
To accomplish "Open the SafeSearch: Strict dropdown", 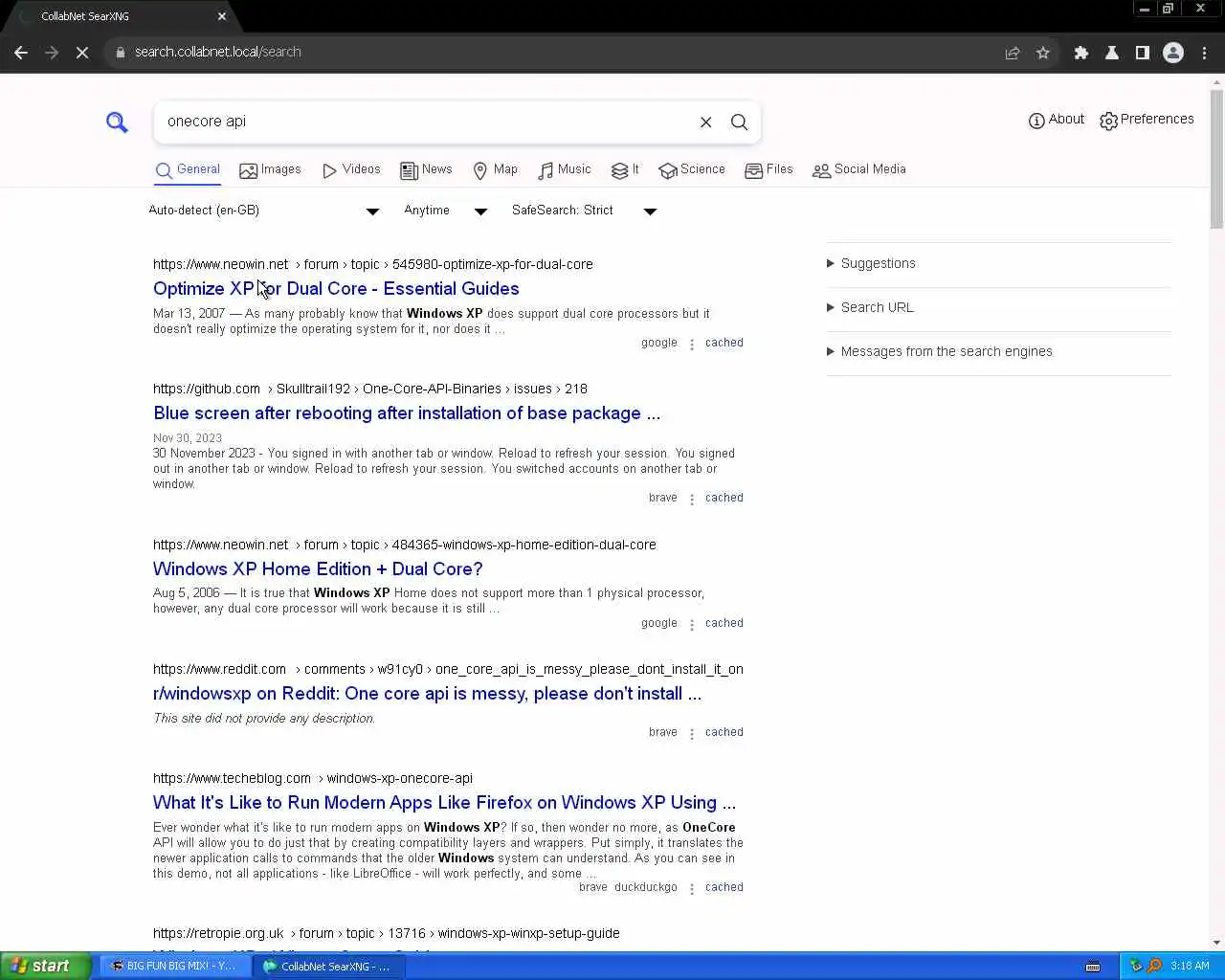I will coord(584,211).
